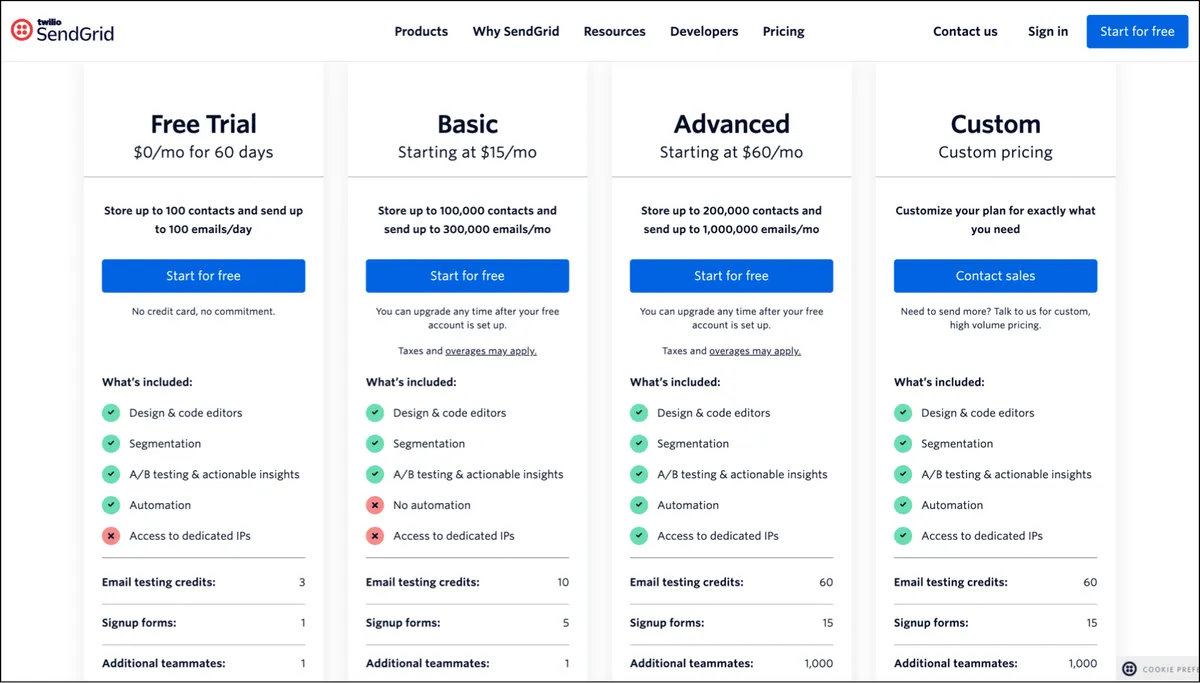The width and height of the screenshot is (1200, 683).
Task: Open the Why SendGrid menu
Action: tap(516, 31)
